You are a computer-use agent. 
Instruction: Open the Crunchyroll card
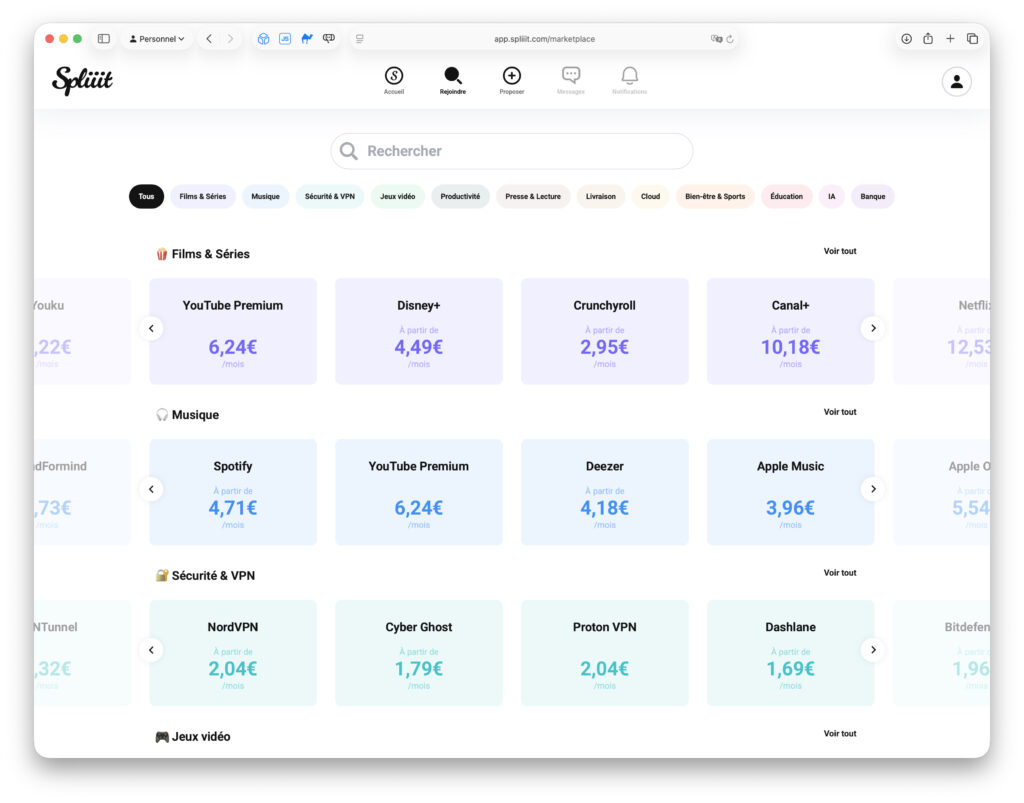[605, 332]
